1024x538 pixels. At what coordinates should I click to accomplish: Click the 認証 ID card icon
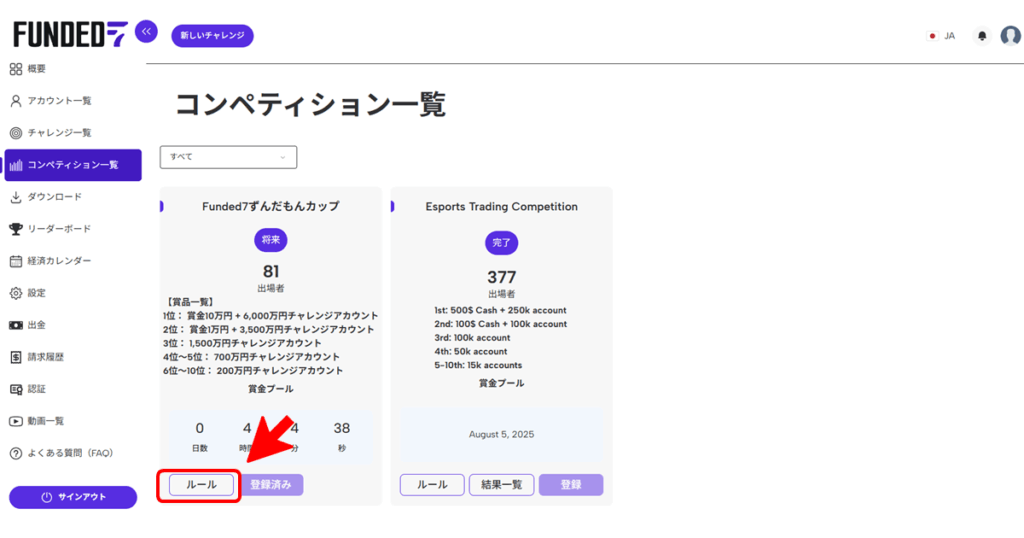pyautogui.click(x=16, y=389)
